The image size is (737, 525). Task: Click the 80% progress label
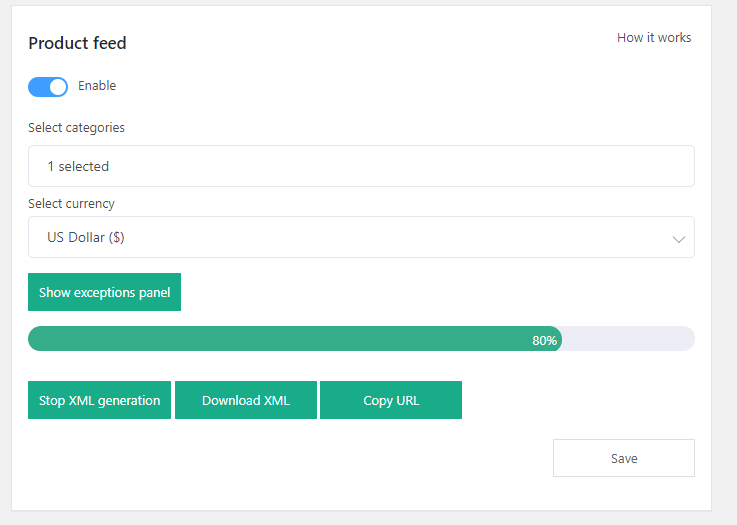(x=544, y=340)
